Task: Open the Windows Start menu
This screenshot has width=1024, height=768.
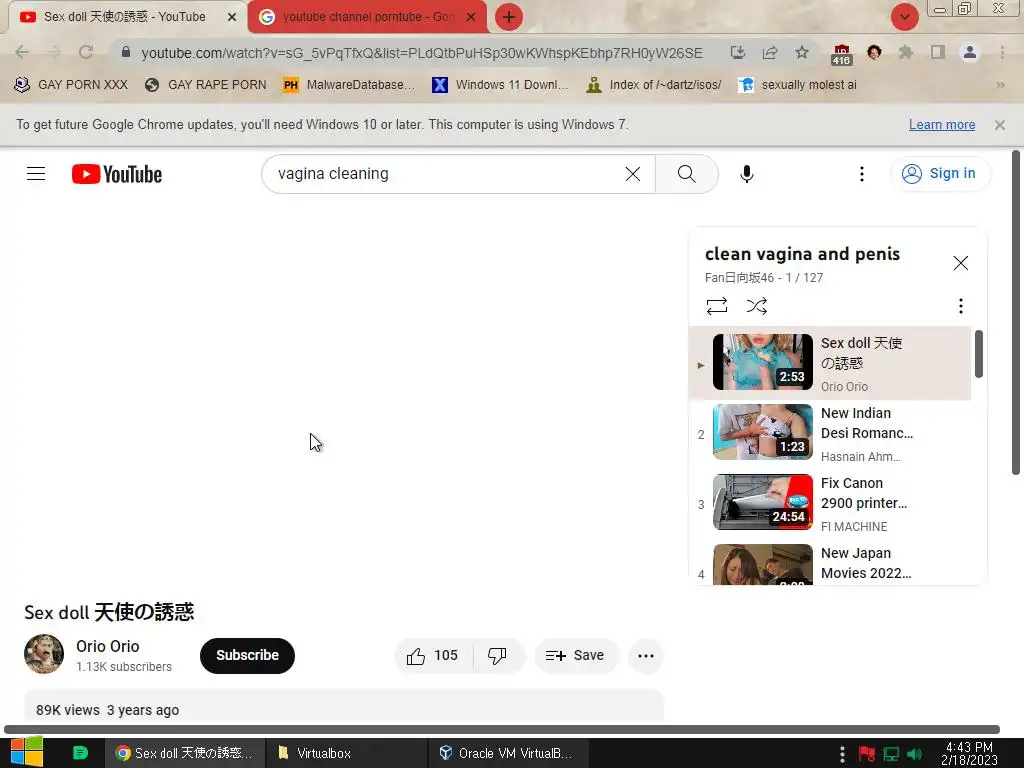Action: [26, 752]
